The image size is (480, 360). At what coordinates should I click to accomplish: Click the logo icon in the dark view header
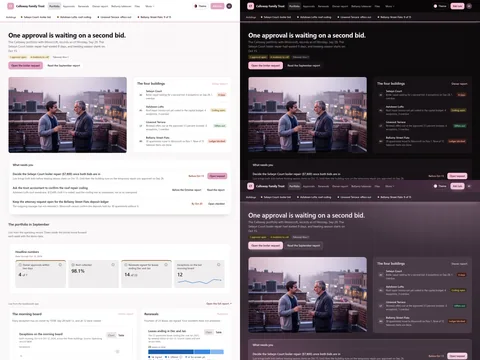pyautogui.click(x=251, y=6)
